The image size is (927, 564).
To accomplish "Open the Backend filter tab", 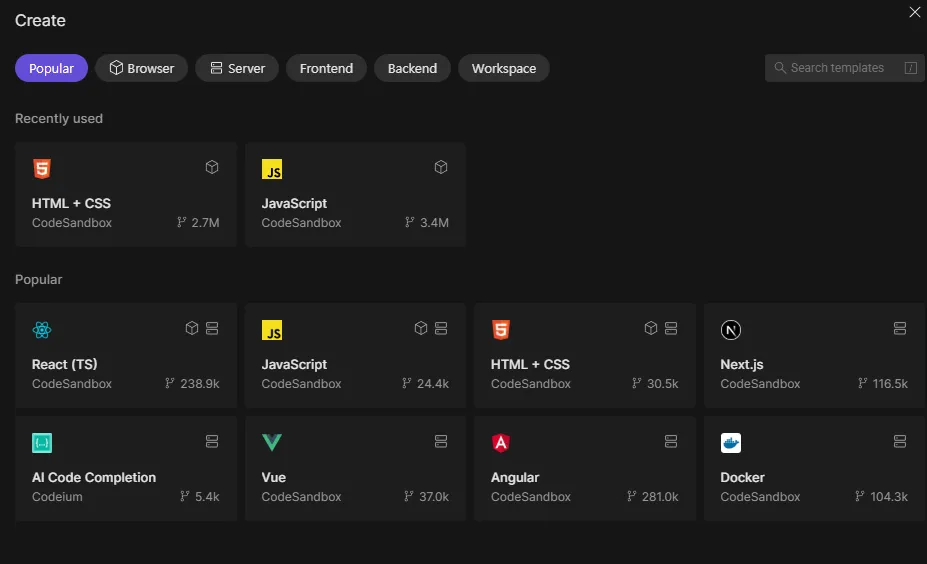I will [412, 68].
